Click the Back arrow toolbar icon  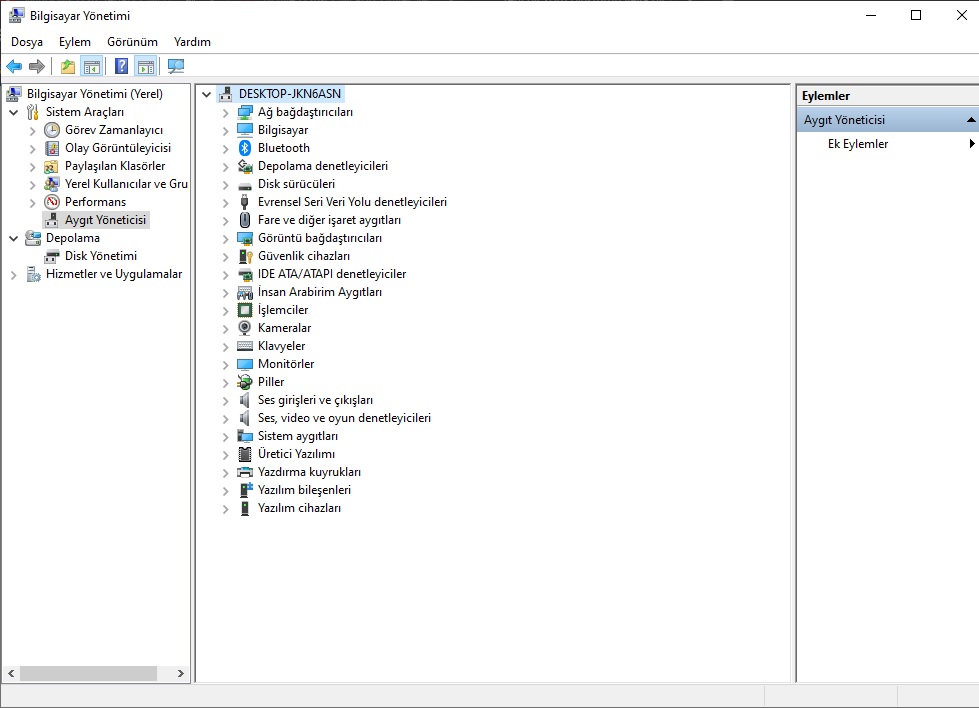click(14, 66)
